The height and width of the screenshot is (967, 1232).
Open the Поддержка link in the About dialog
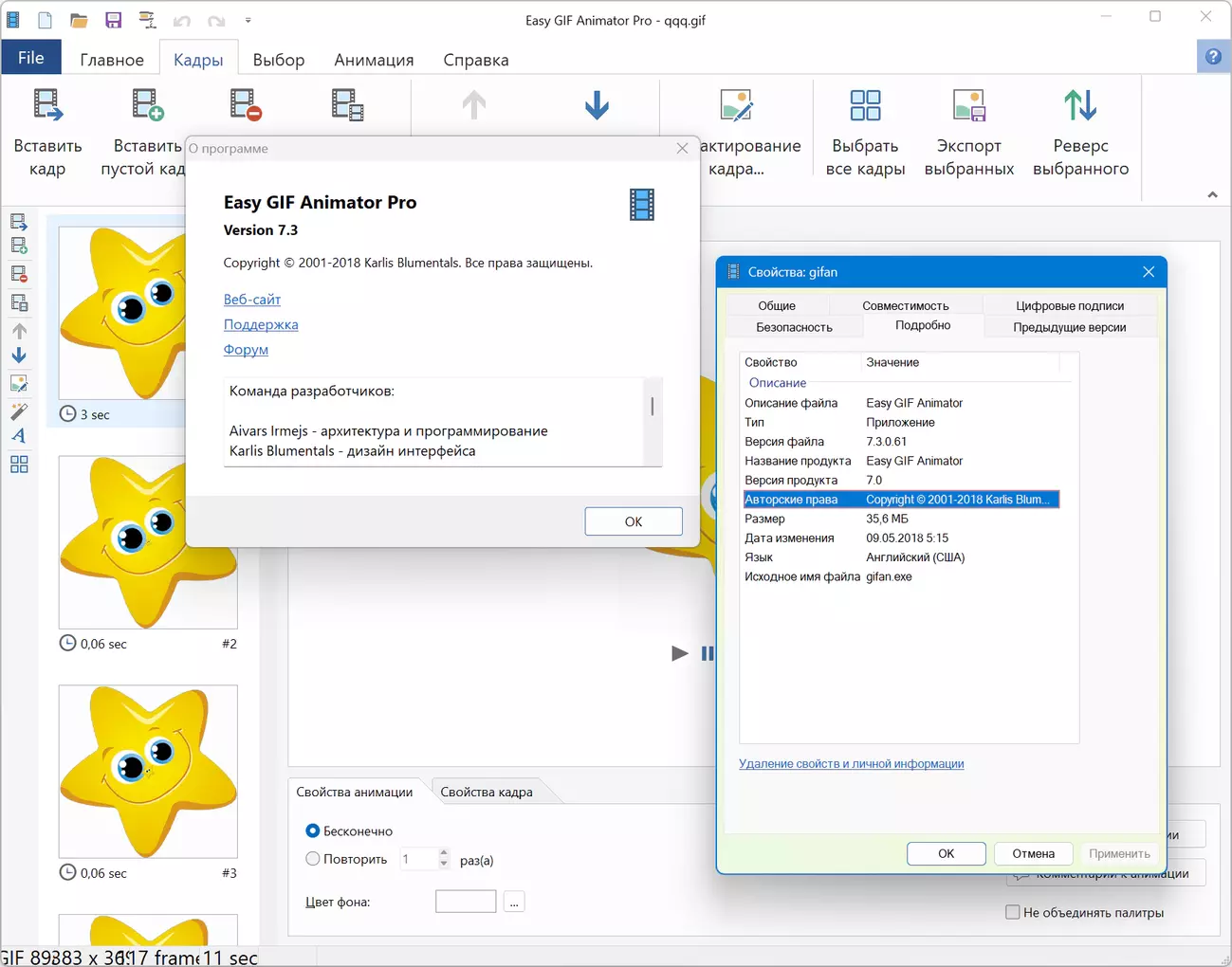(261, 324)
